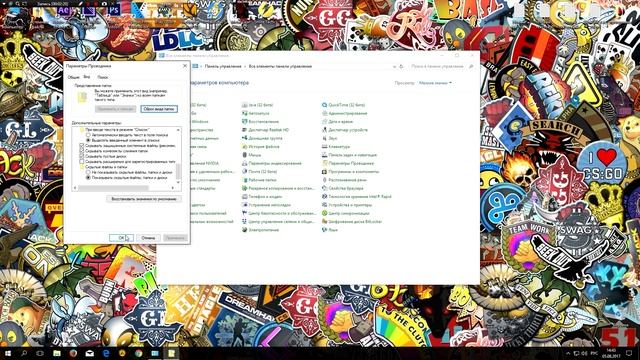Click 'Все элементы панели управления' breadcrumb
This screenshot has width=640, height=360.
(280, 66)
